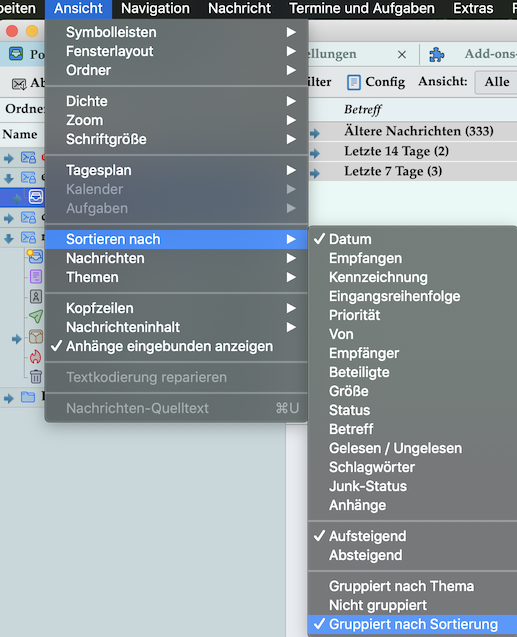Click the archive box folder icon
The height and width of the screenshot is (637, 517).
coord(36,337)
